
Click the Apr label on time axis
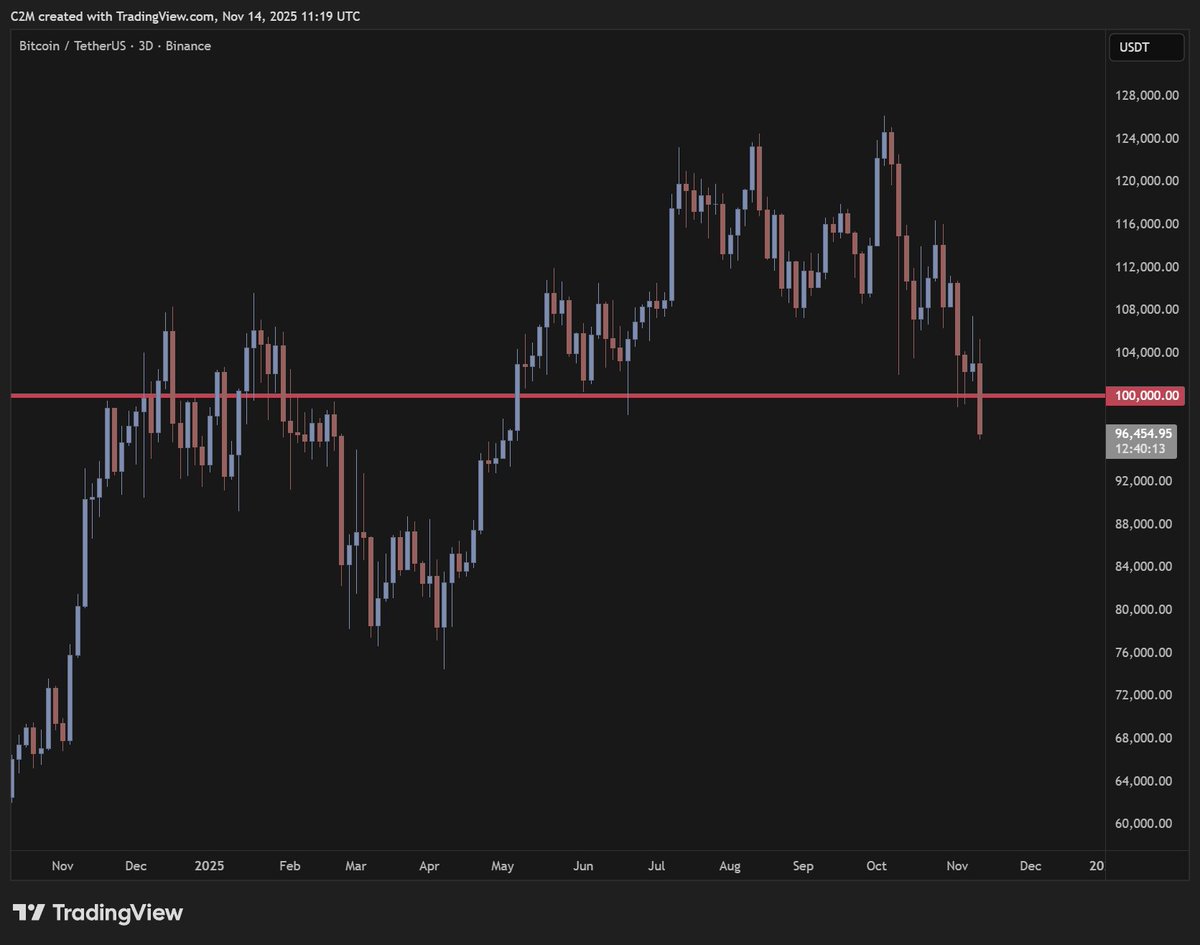pyautogui.click(x=429, y=866)
